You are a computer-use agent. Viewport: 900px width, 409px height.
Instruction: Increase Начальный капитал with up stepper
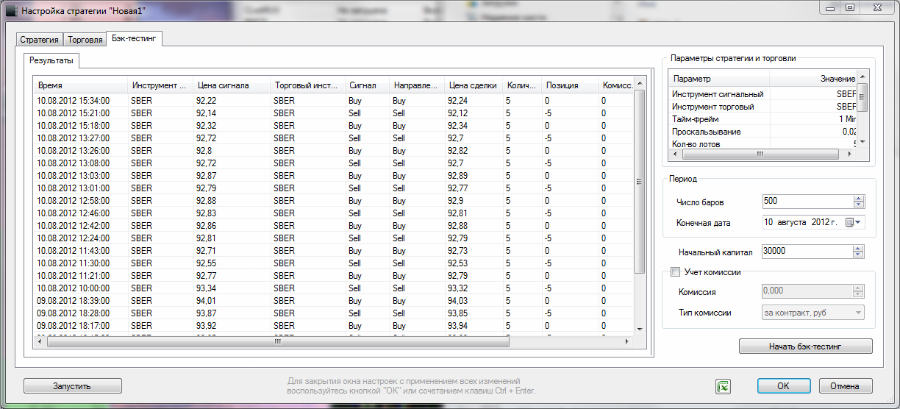click(x=859, y=248)
